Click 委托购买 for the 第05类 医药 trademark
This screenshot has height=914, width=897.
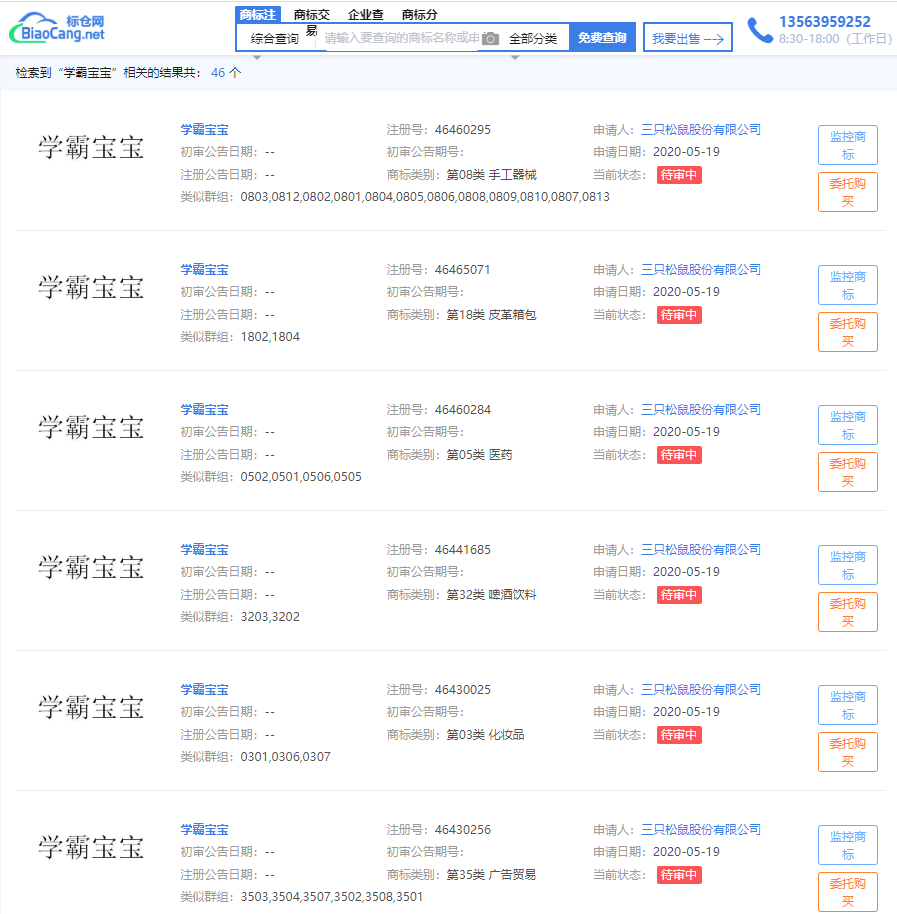847,472
